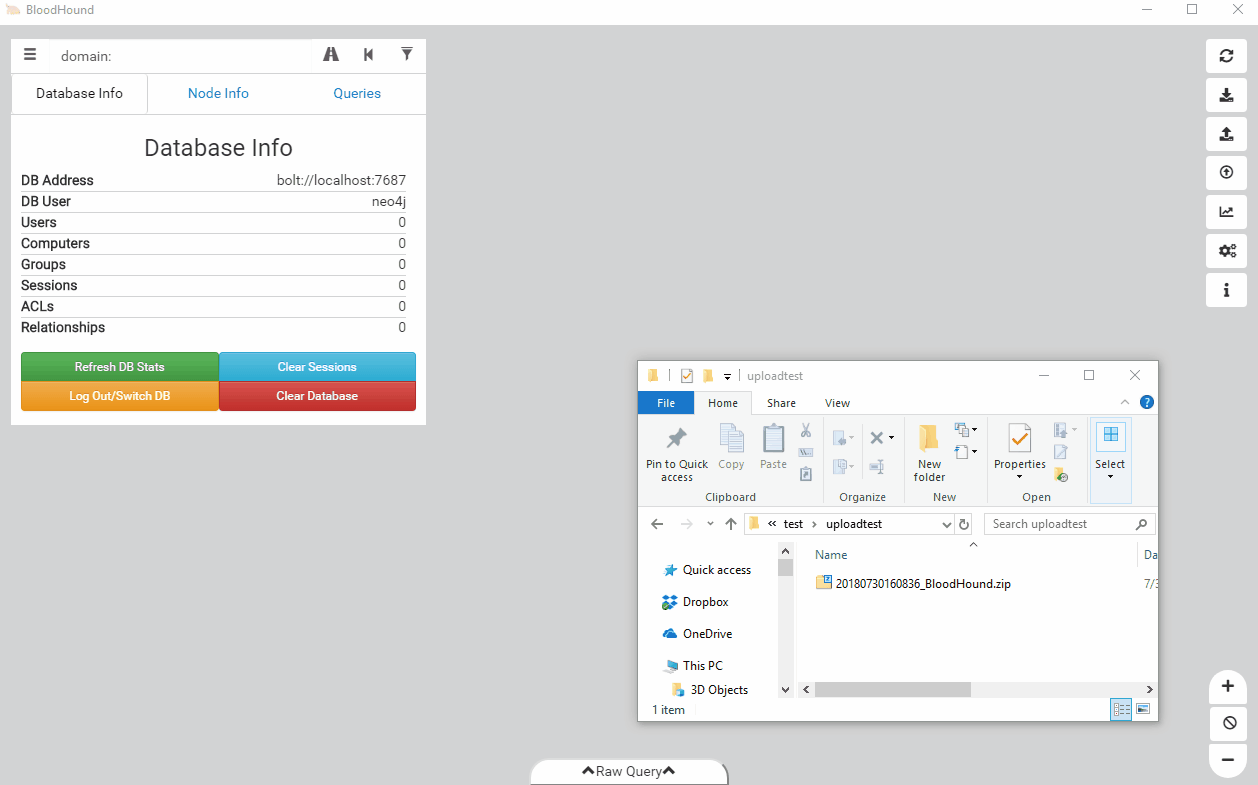Viewport: 1258px width, 785px height.
Task: Expand the Explorer address bar history dropdown
Action: click(x=947, y=524)
